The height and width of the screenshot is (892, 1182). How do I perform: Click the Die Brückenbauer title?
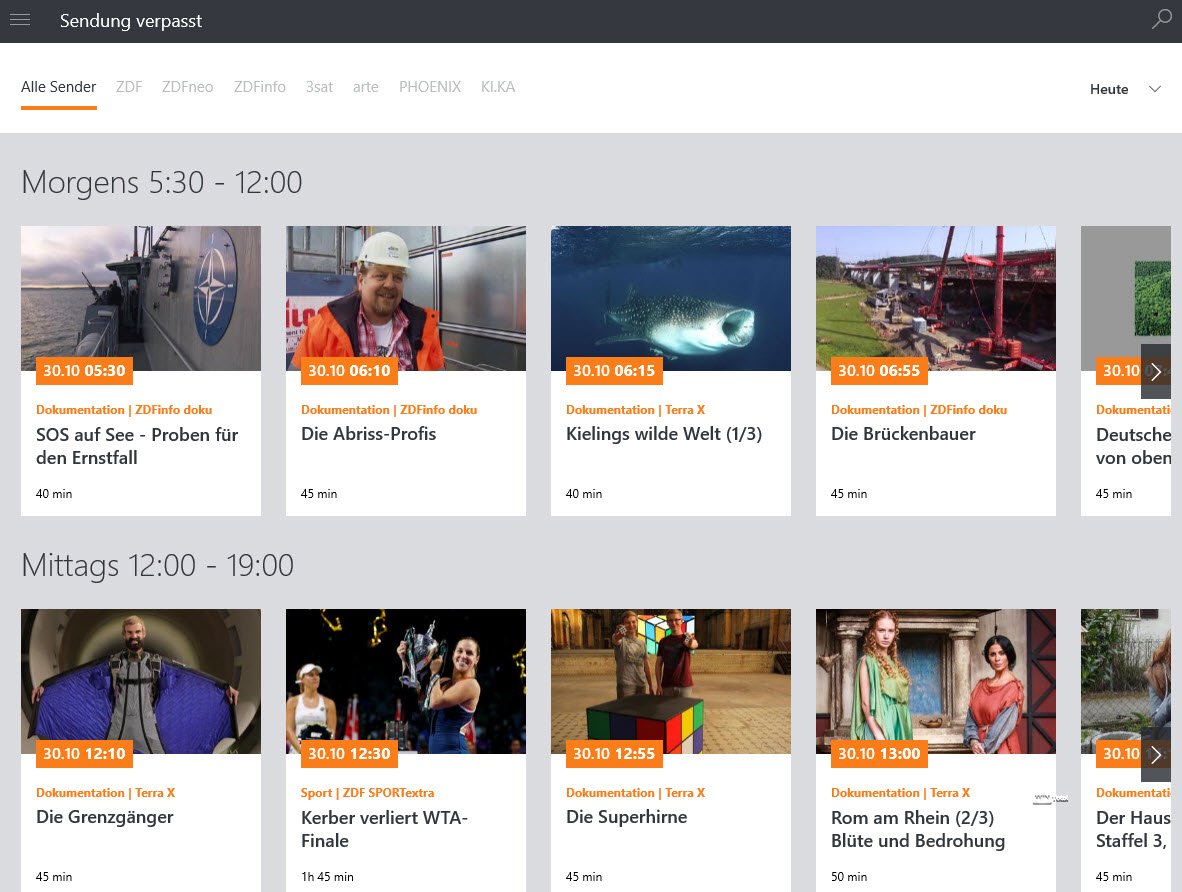pyautogui.click(x=903, y=434)
